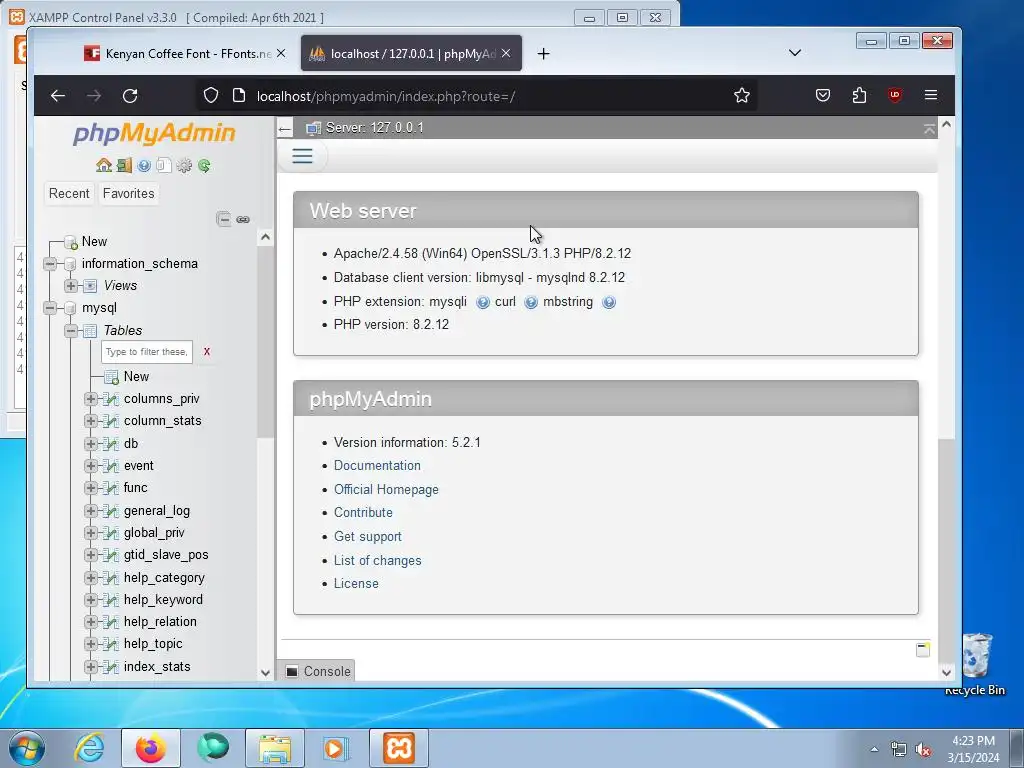Expand the db table node
1024x768 pixels.
pos(91,444)
